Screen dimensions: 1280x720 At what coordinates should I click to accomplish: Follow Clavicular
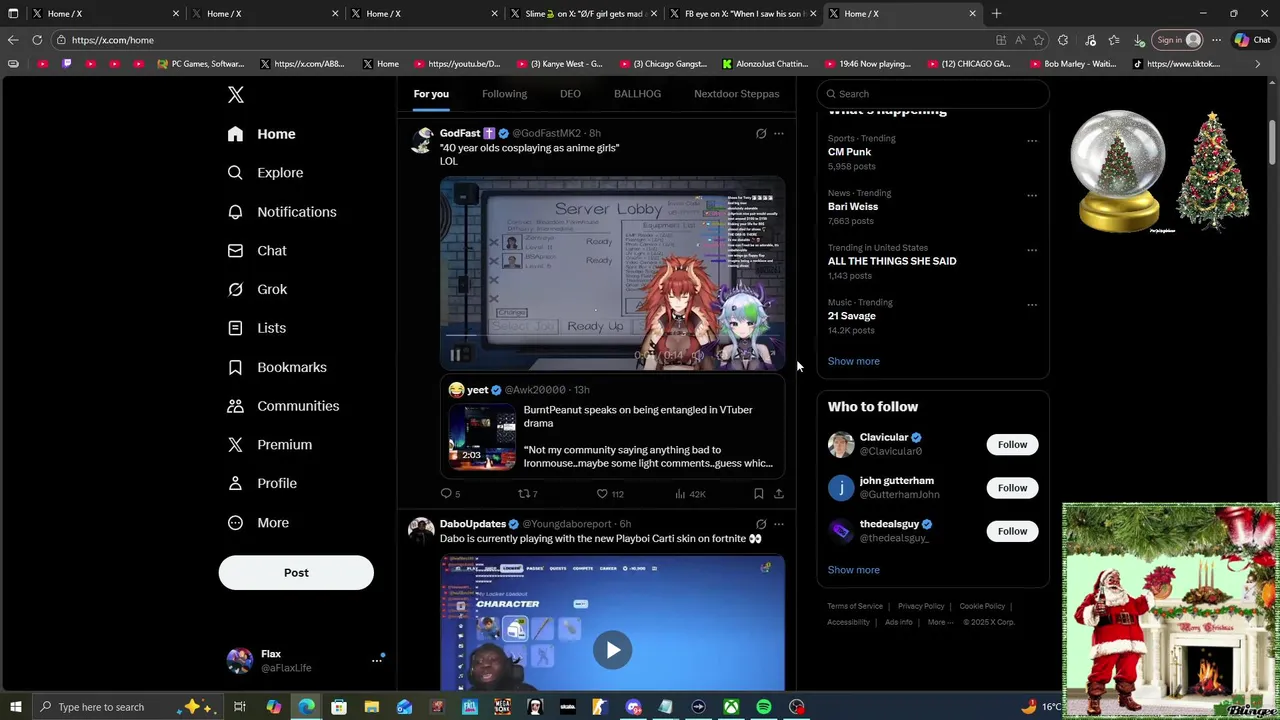click(1012, 445)
